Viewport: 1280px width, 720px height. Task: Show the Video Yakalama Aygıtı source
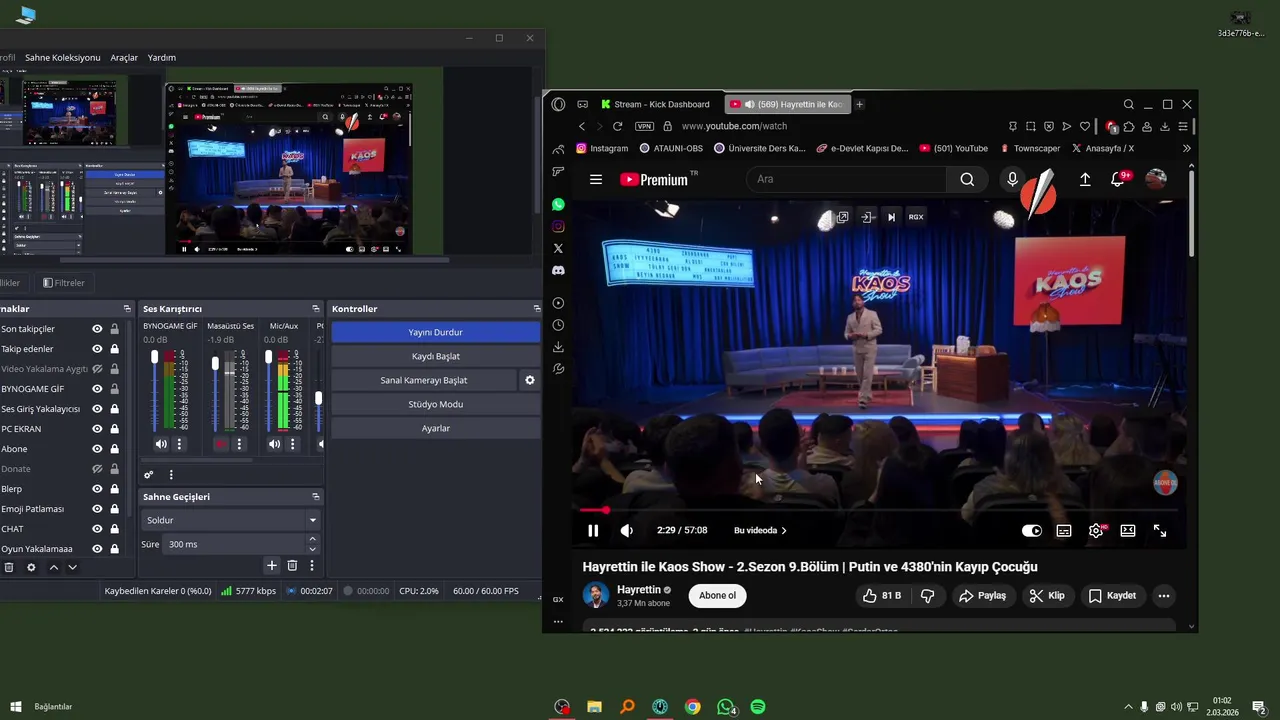[97, 369]
